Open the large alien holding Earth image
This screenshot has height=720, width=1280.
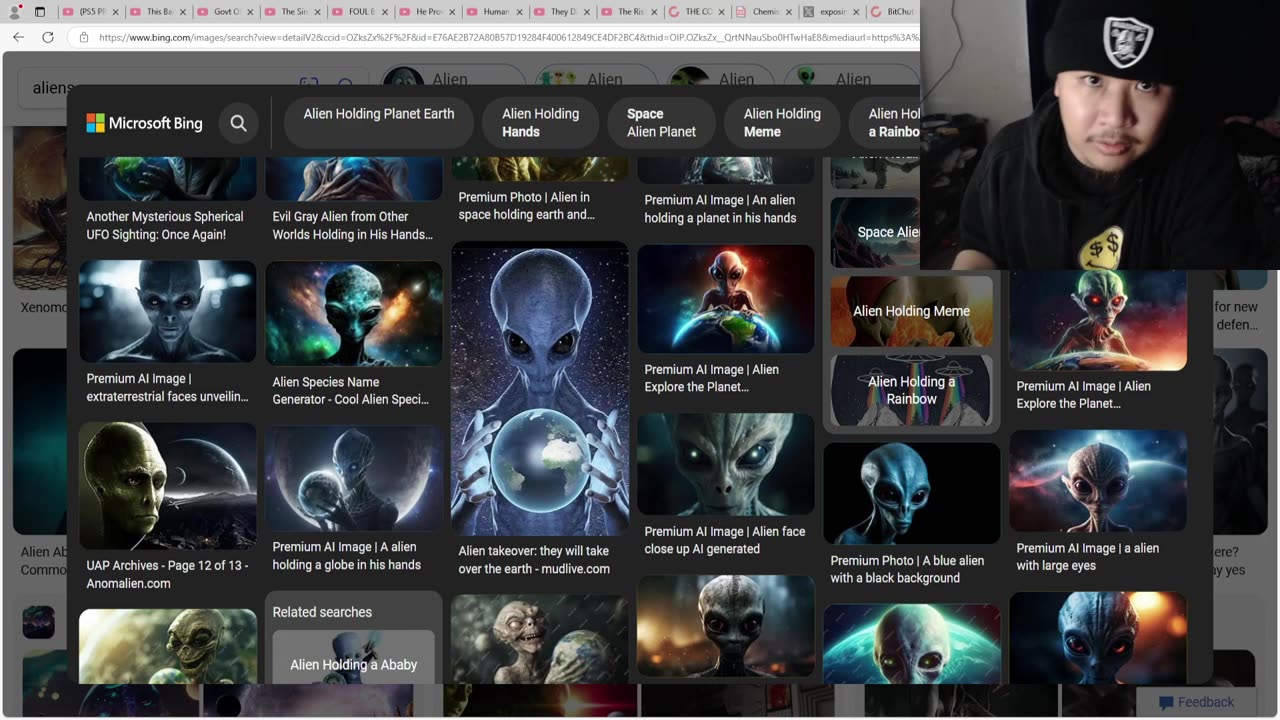(540, 388)
